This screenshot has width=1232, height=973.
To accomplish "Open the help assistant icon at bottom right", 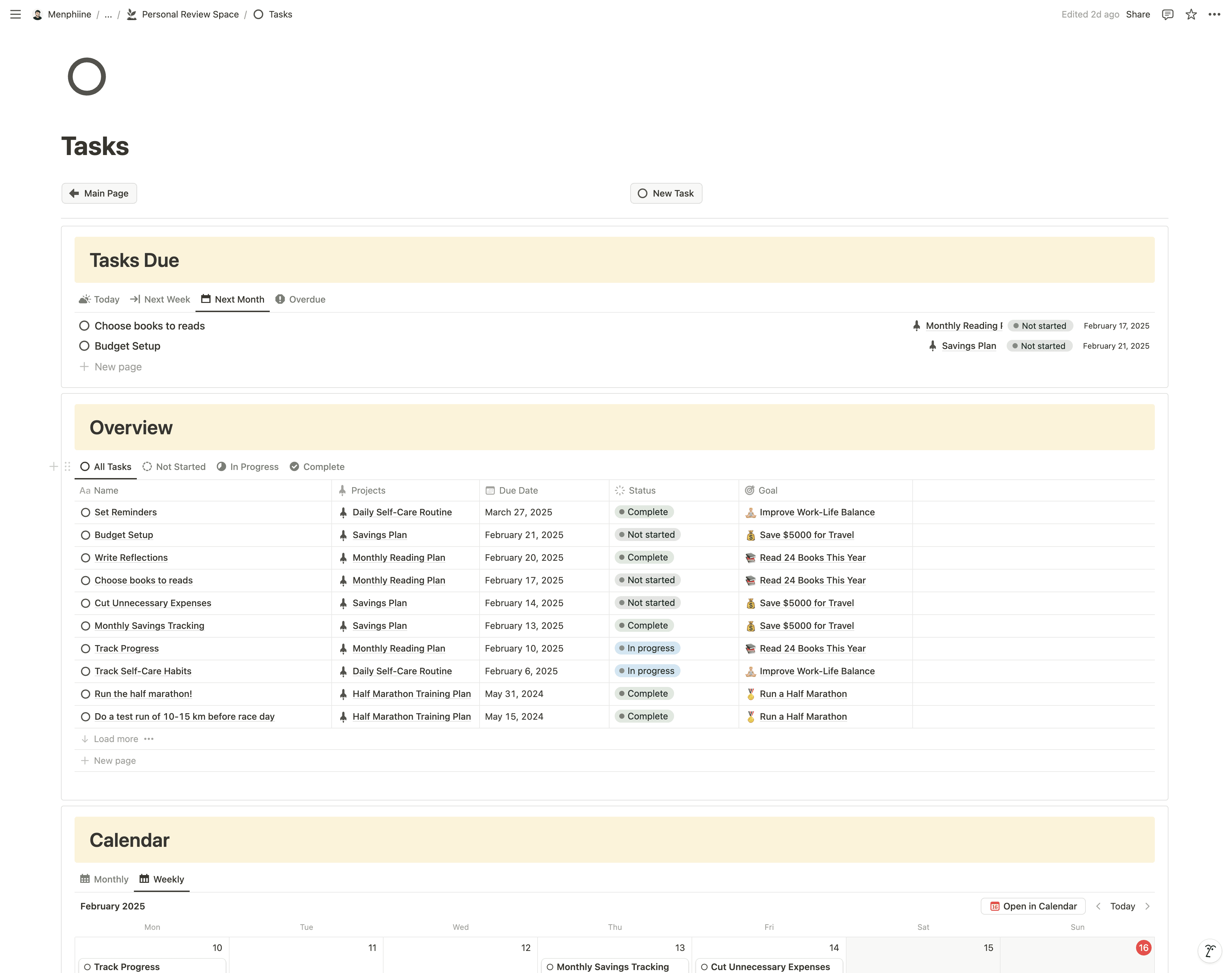I will (1209, 950).
